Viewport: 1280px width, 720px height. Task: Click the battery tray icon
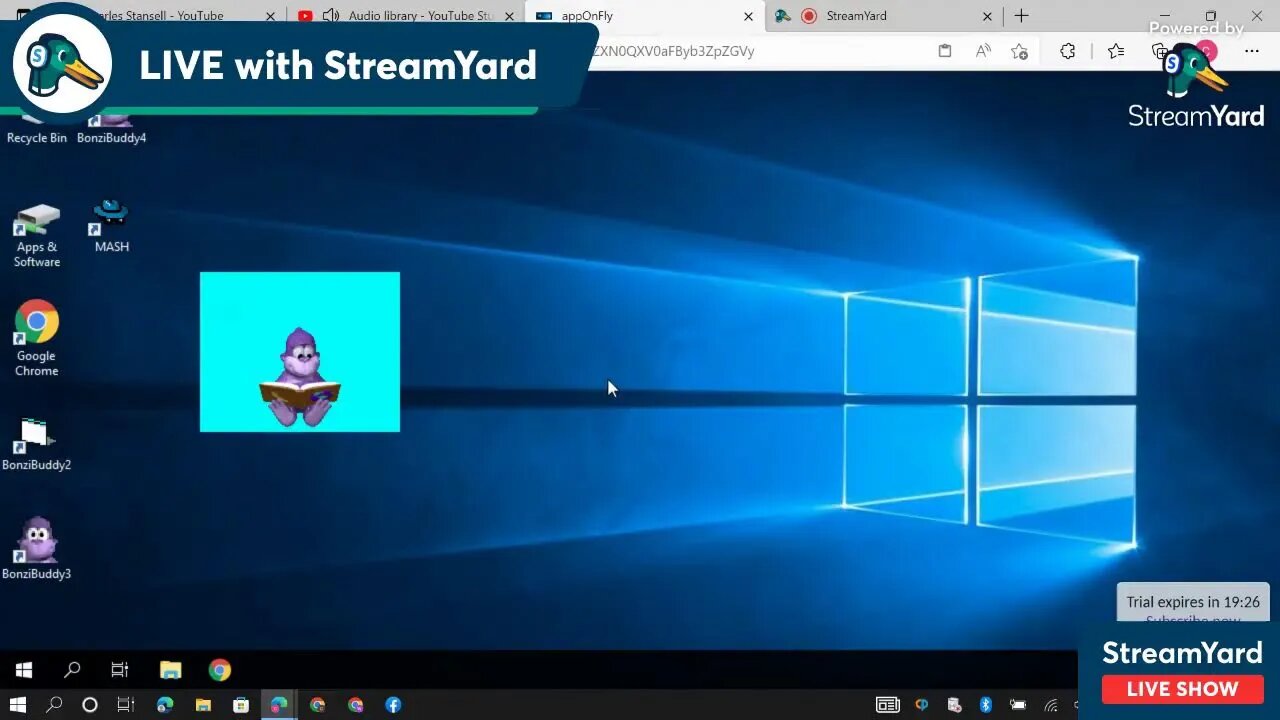click(1018, 705)
